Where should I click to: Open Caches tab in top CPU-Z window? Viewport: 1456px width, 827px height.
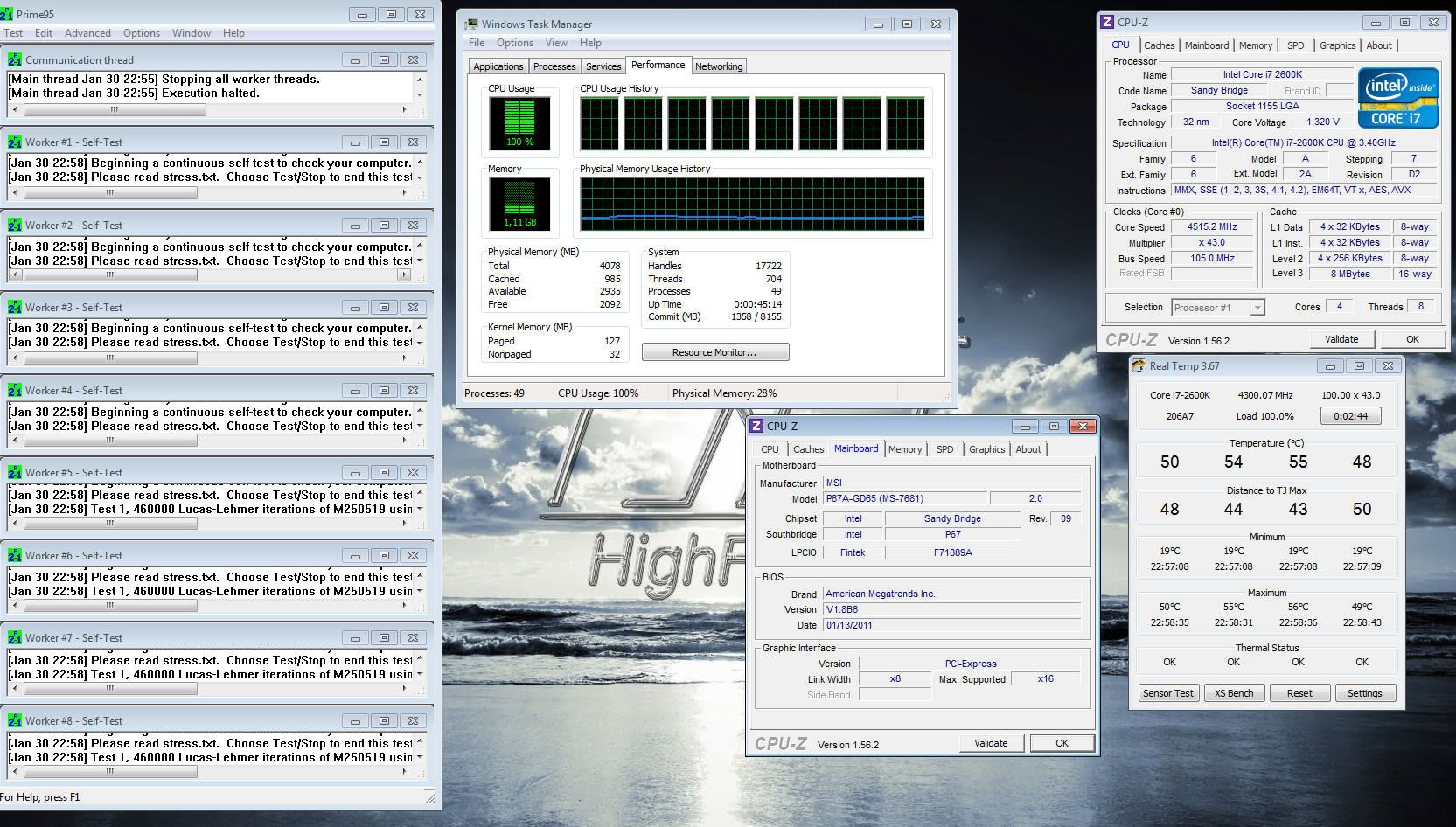pos(1160,45)
